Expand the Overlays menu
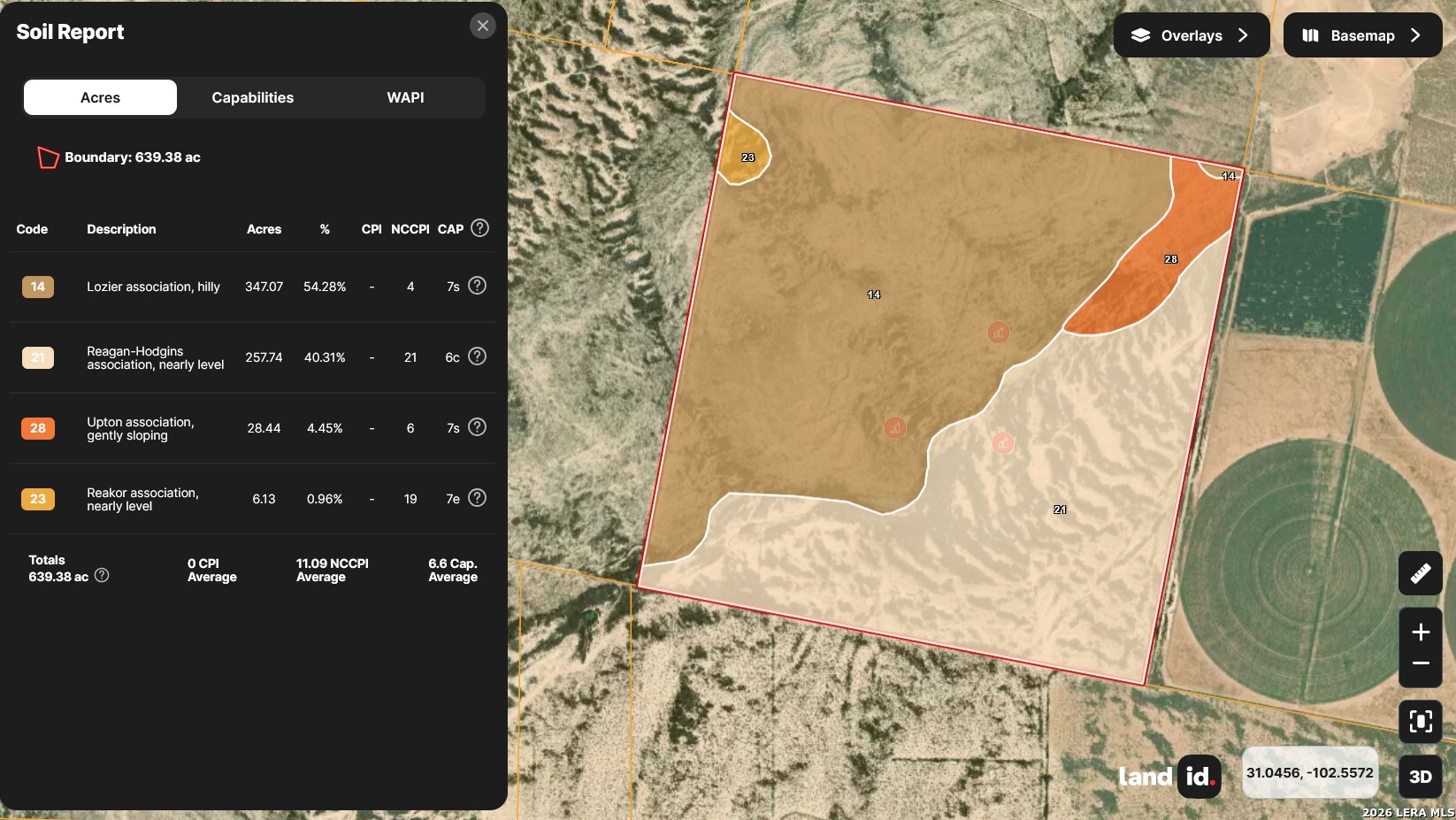Viewport: 1456px width, 820px height. (x=1191, y=35)
